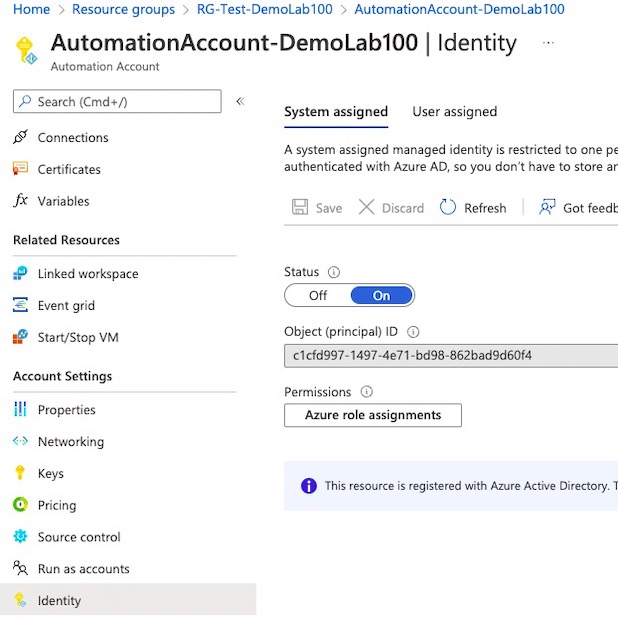This screenshot has height=627, width=618.
Task: Switch to the User assigned tab
Action: pos(454,112)
